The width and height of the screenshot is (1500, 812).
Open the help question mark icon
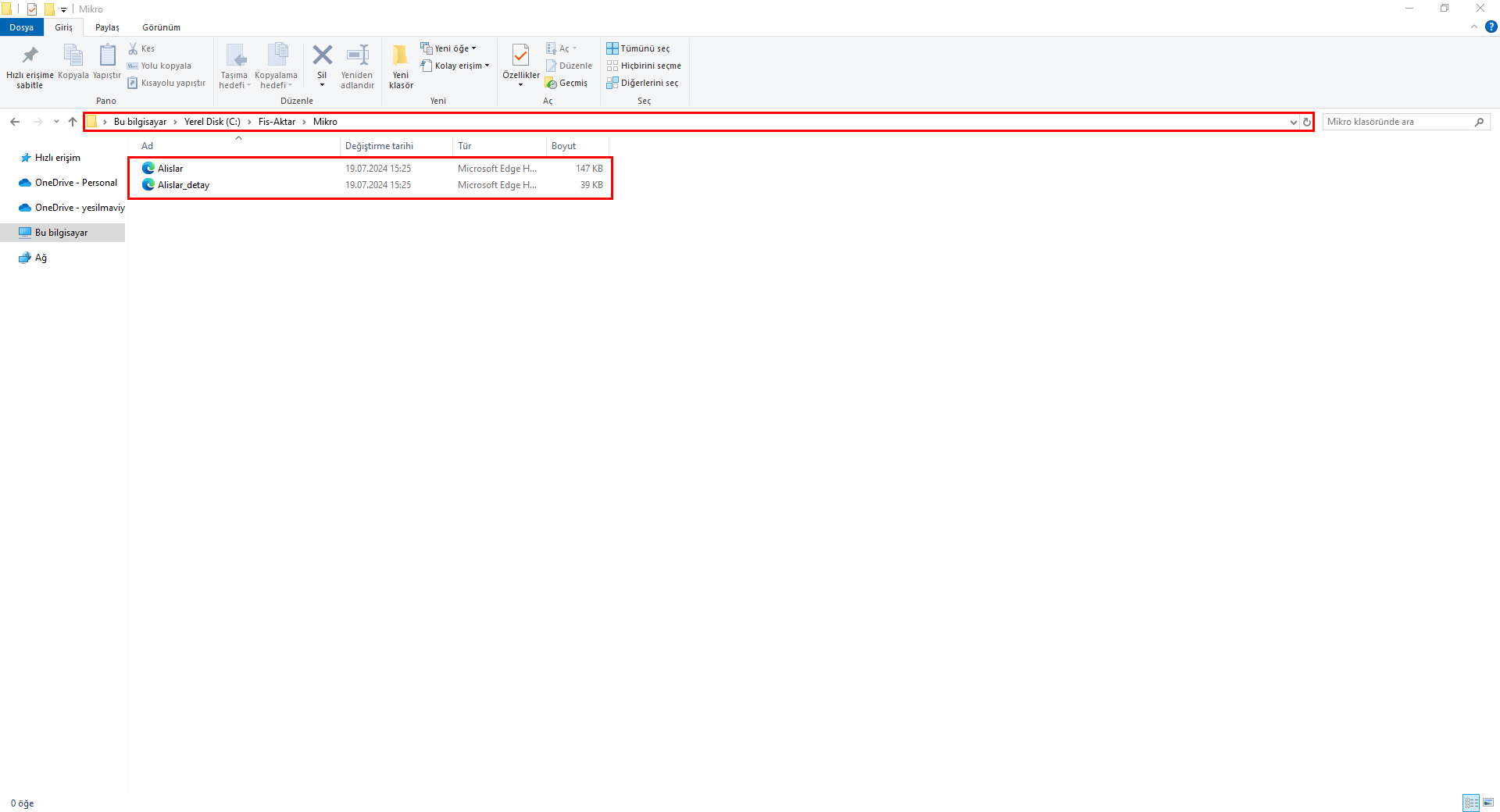pyautogui.click(x=1491, y=27)
